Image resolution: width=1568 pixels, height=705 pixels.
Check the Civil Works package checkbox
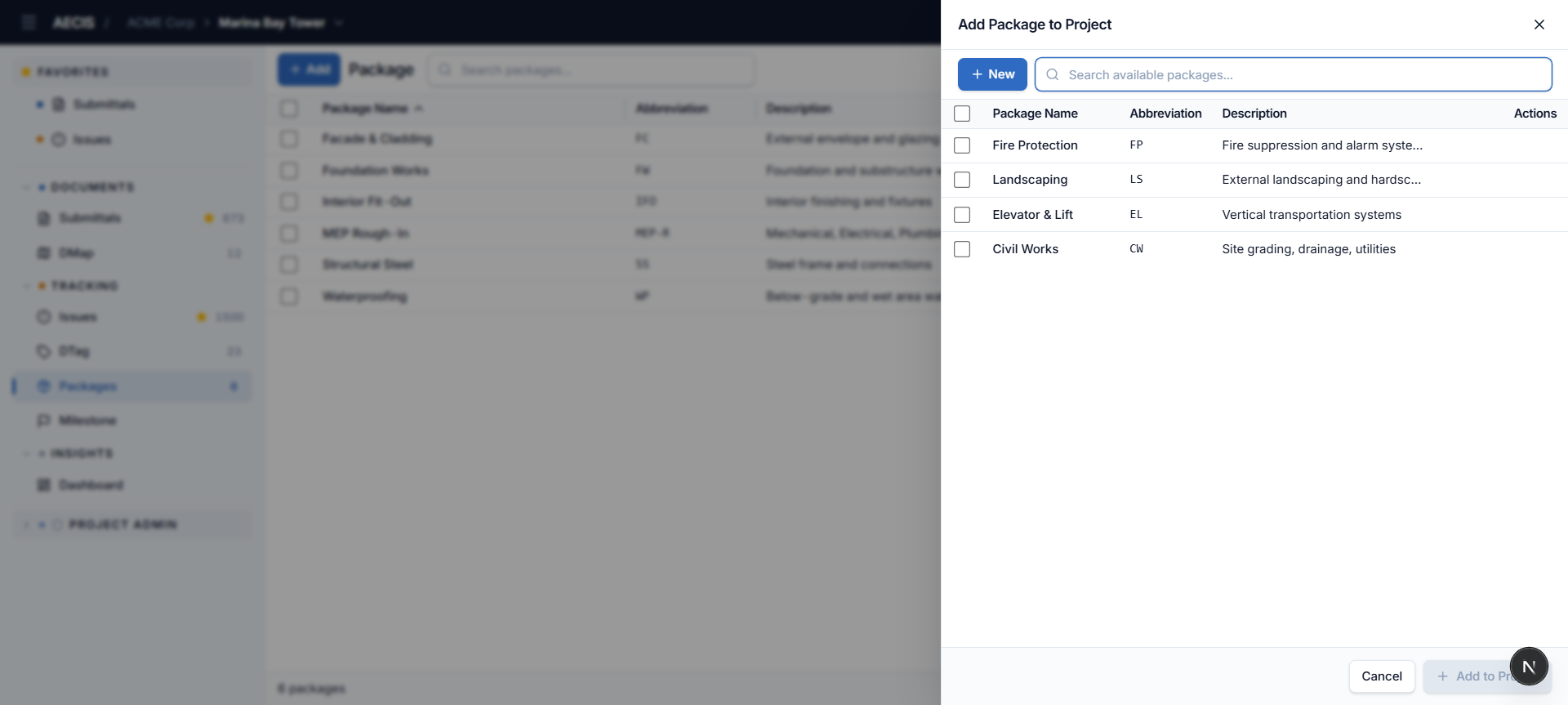[x=962, y=249]
